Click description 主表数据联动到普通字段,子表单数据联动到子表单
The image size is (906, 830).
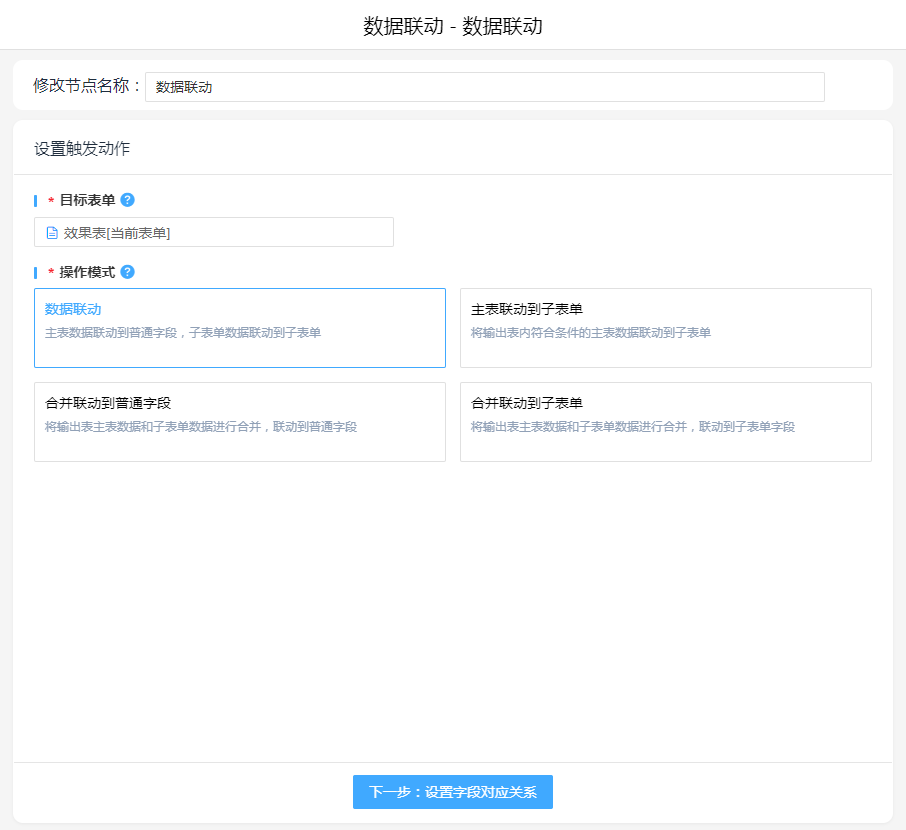pos(183,333)
